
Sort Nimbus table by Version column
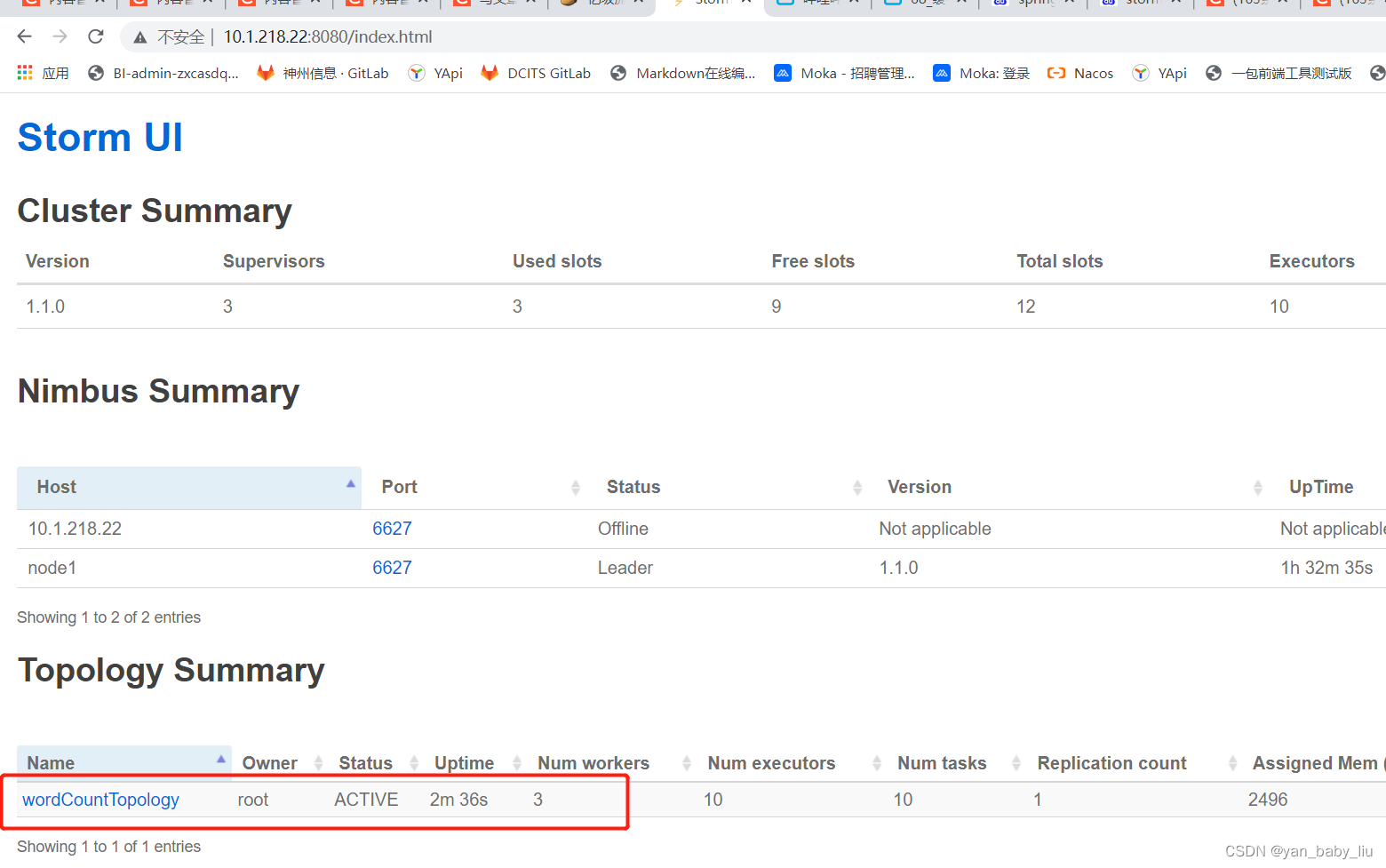tap(1069, 487)
